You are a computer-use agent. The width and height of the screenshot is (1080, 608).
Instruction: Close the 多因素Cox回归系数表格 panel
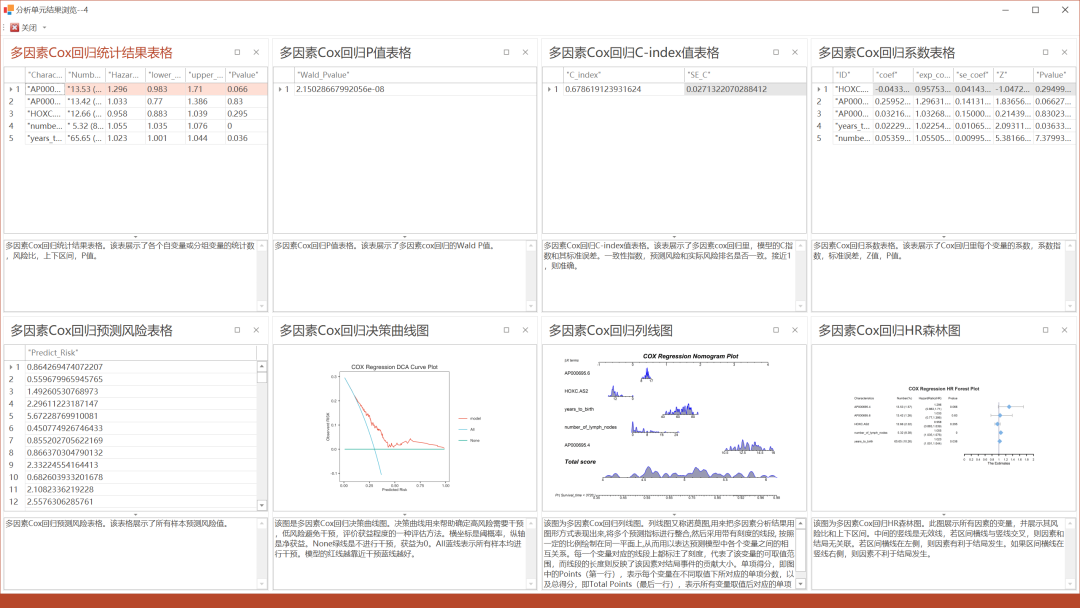coord(1064,52)
